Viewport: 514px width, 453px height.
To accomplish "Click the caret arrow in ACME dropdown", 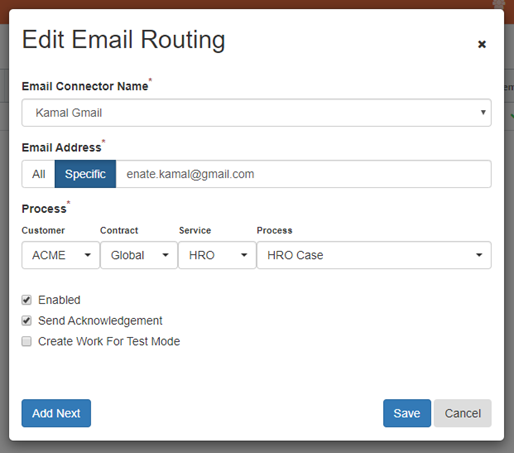I will click(88, 255).
